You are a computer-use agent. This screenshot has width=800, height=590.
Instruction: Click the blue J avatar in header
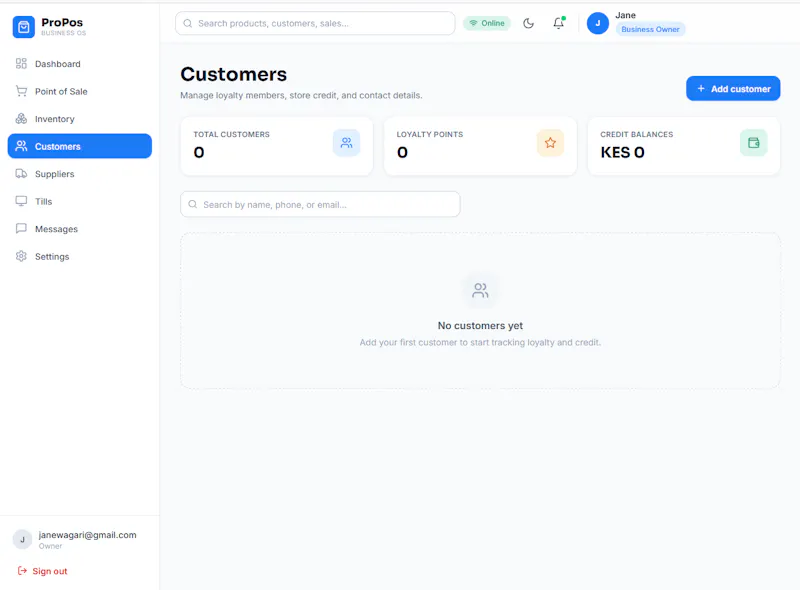click(x=598, y=23)
